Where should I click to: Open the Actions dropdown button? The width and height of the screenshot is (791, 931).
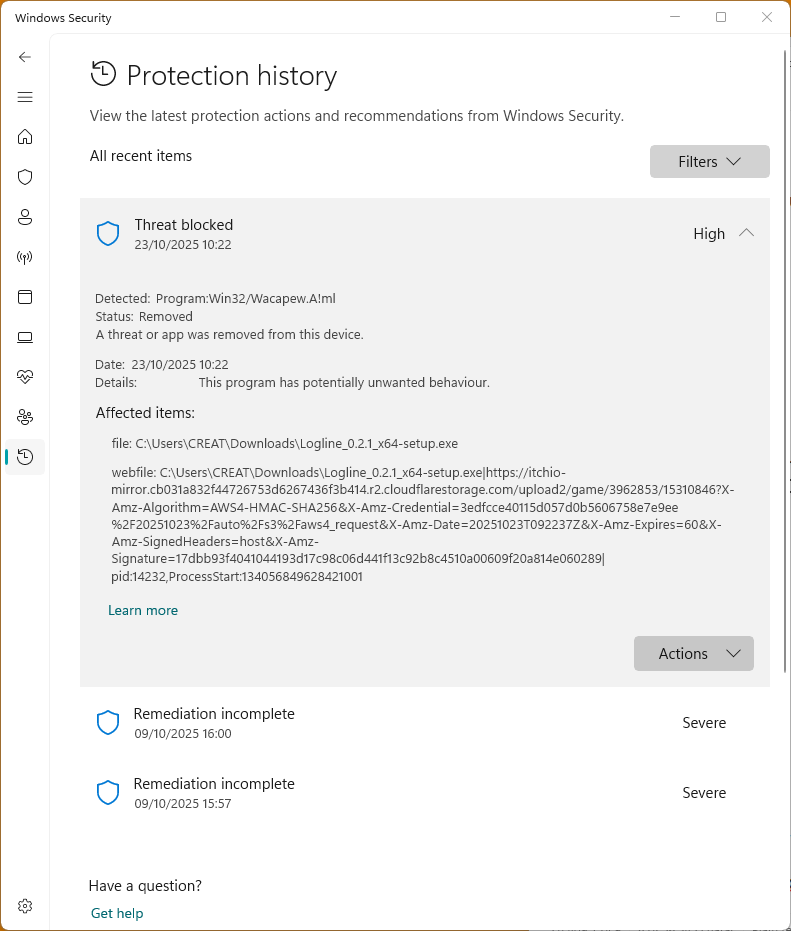point(693,654)
